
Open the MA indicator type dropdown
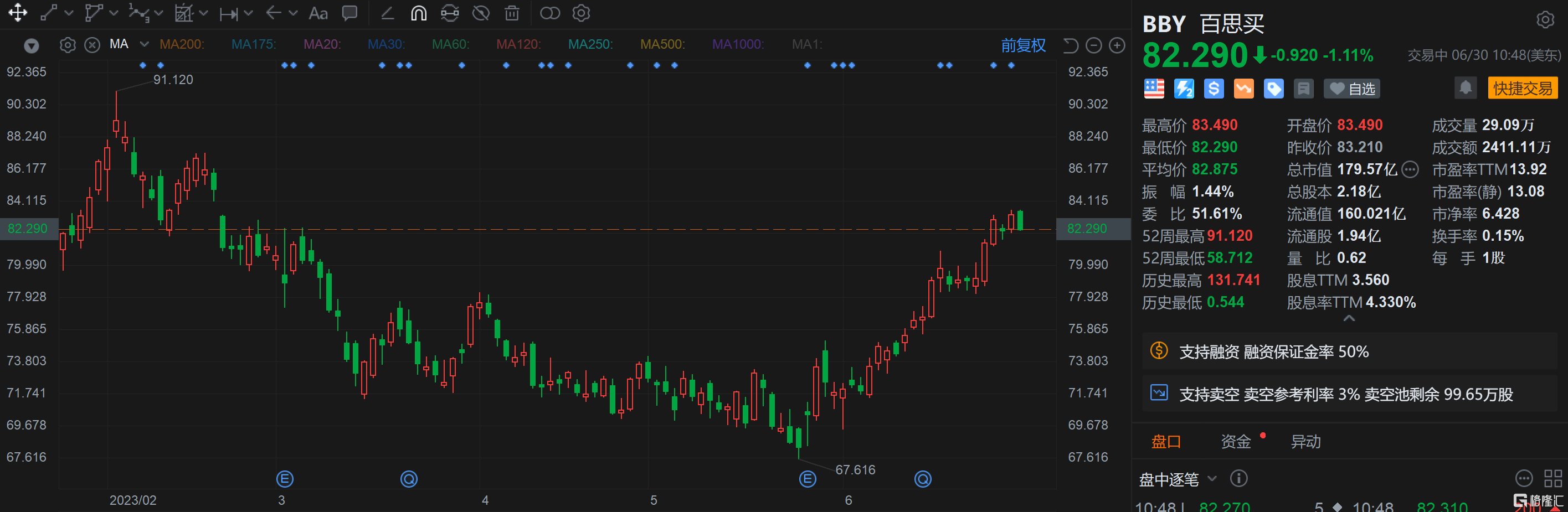[x=144, y=44]
